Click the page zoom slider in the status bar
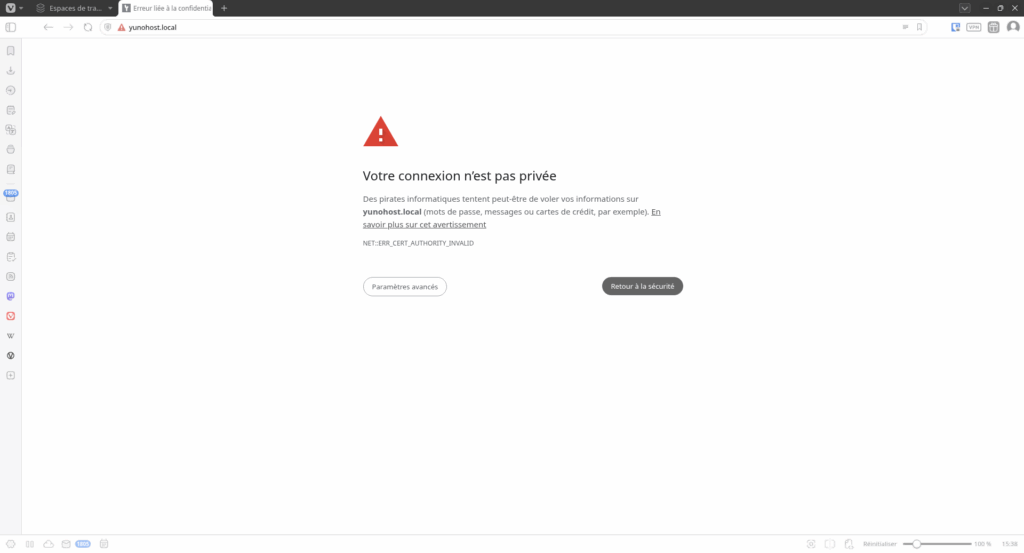Viewport: 1024px width, 553px height. 937,544
